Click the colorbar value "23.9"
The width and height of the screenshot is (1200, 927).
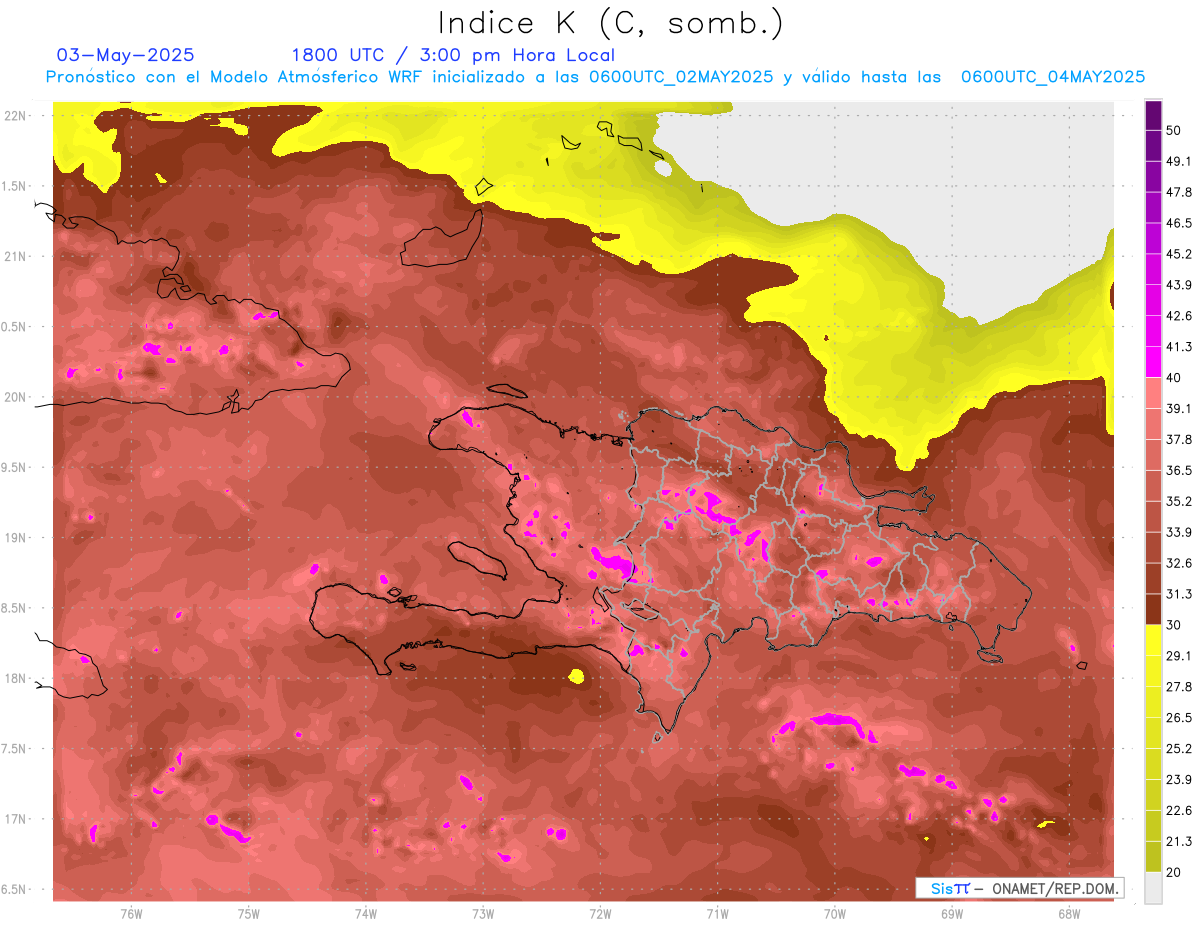click(1179, 779)
